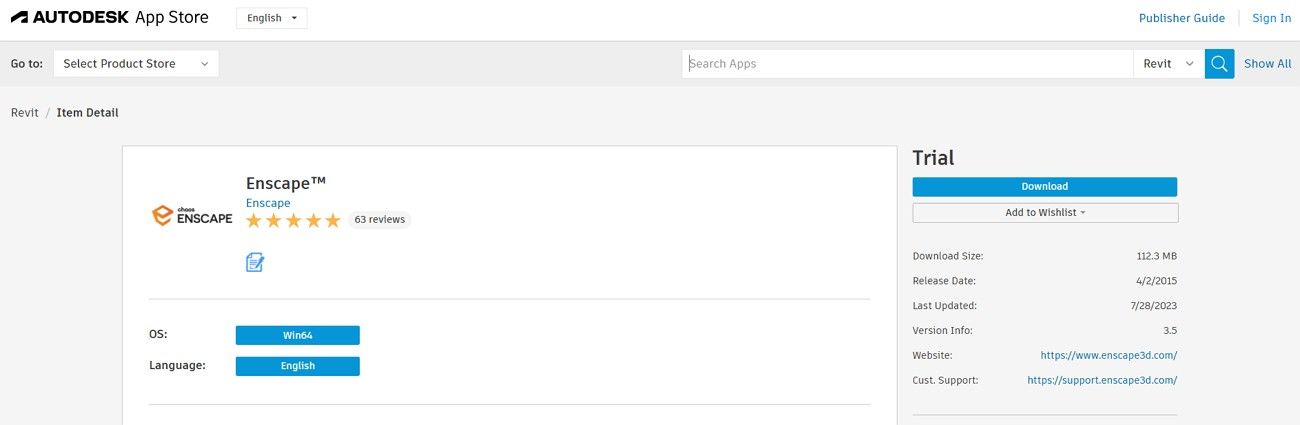Open the English language dropdown
This screenshot has height=425, width=1300.
click(x=272, y=18)
